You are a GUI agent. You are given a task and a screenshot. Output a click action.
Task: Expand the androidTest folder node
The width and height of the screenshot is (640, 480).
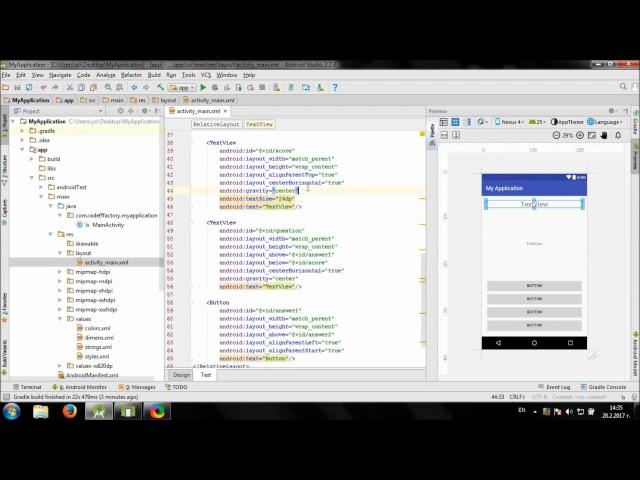(x=41, y=187)
